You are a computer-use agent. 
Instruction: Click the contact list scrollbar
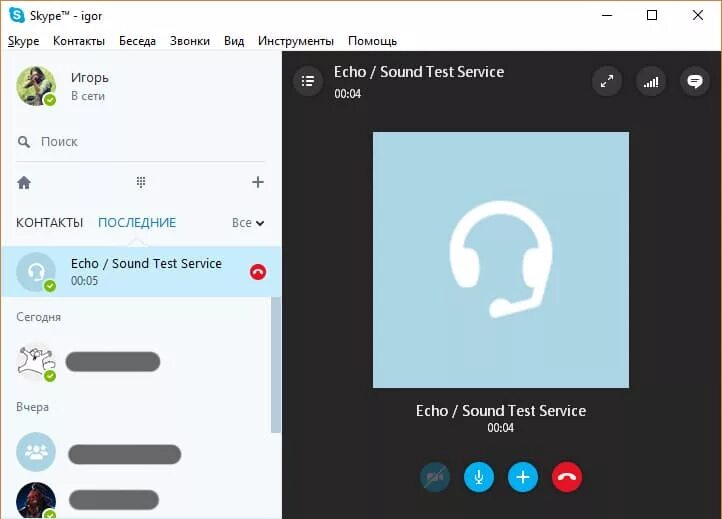tap(276, 365)
